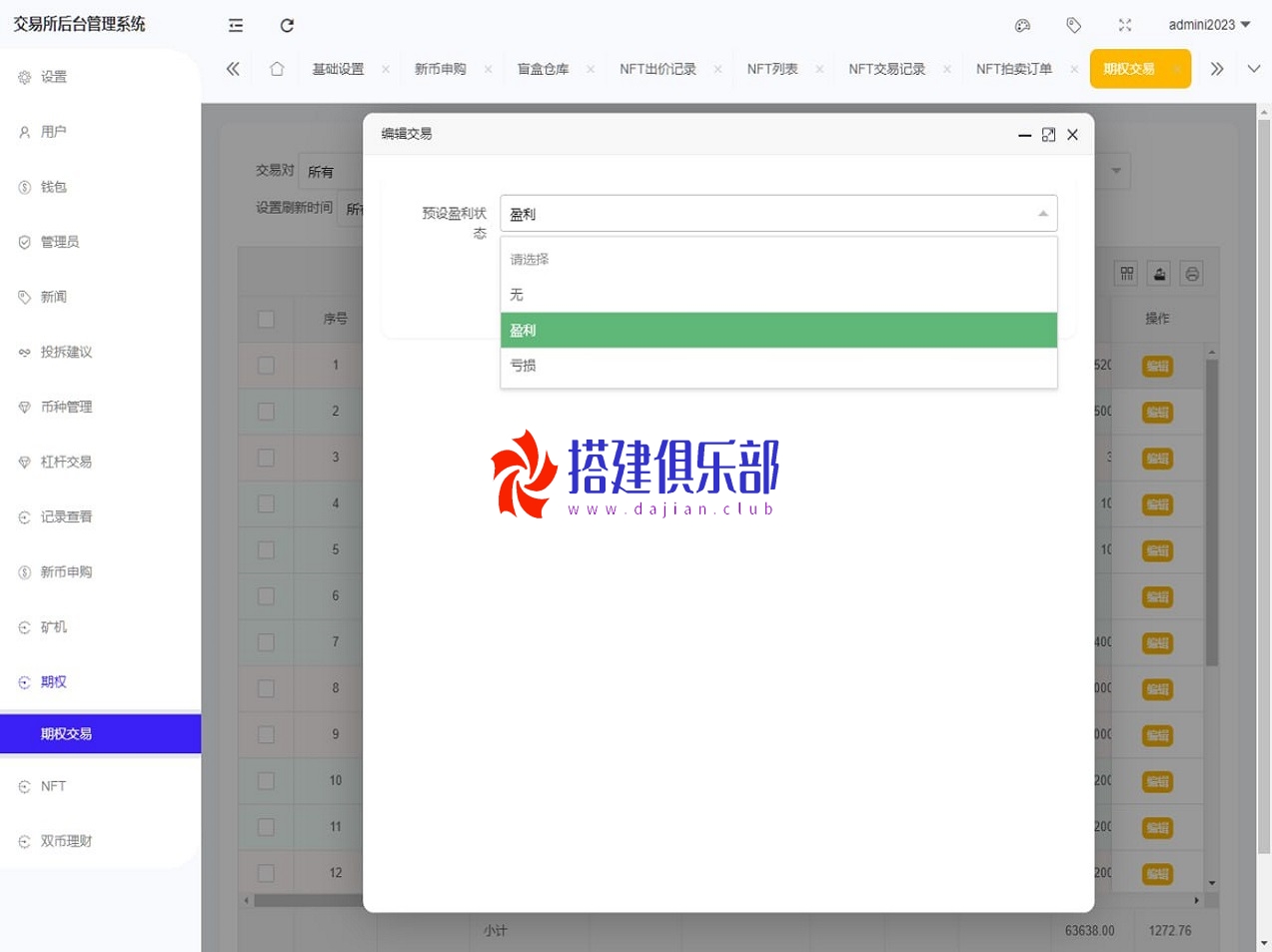1272x952 pixels.
Task: Open the 交易对 filter dropdown
Action: click(332, 172)
